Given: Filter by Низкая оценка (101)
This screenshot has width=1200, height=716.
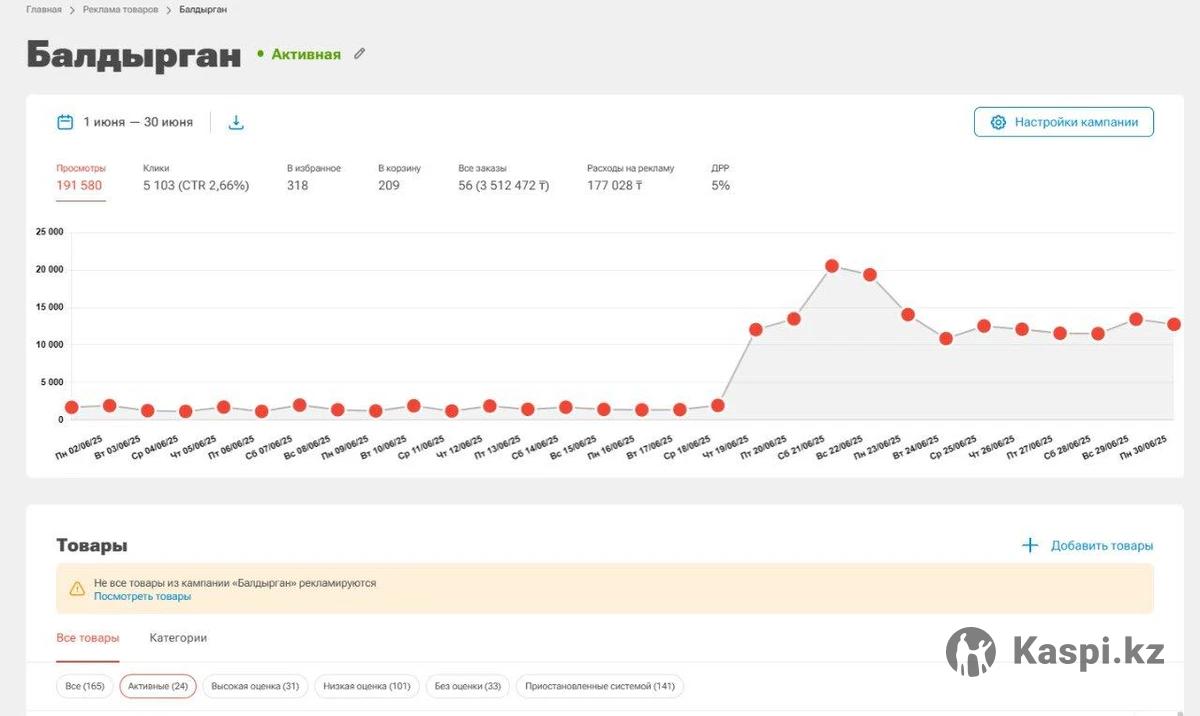Looking at the screenshot, I should [x=366, y=686].
